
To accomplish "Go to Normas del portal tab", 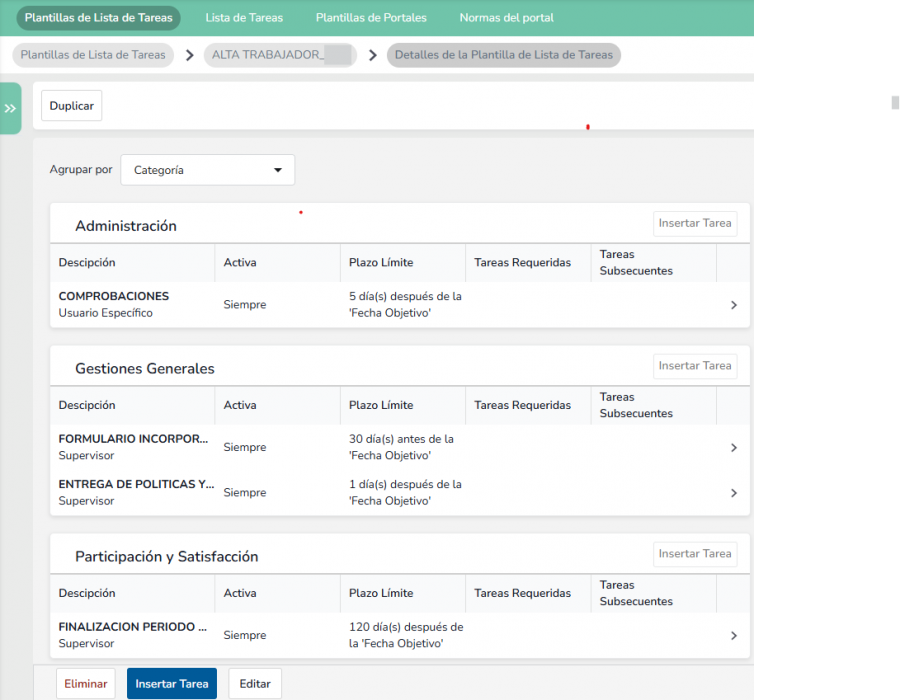I will click(506, 18).
